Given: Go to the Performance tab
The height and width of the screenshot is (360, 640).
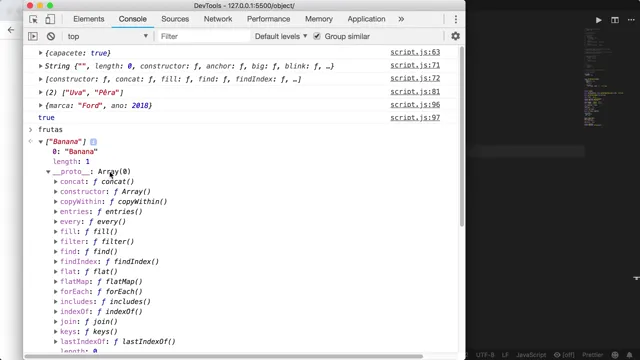Looking at the screenshot, I should (x=269, y=19).
